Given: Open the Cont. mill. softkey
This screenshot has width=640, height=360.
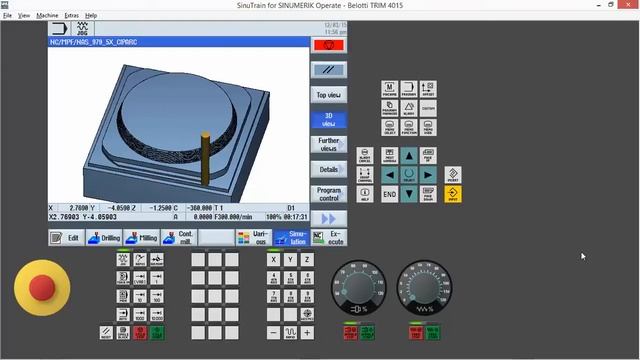Looking at the screenshot, I should coord(179,238).
